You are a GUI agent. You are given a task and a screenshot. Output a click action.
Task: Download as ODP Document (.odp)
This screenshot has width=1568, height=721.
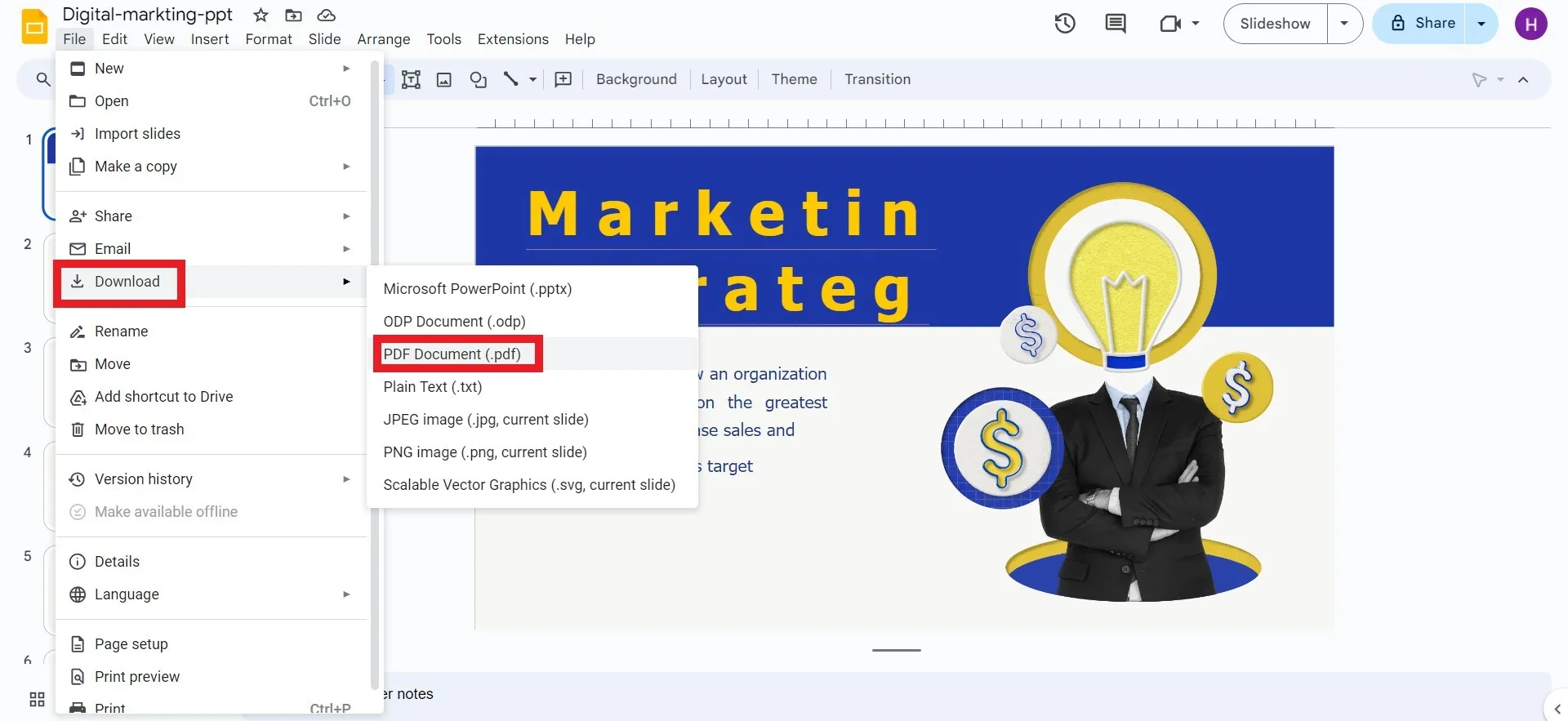pyautogui.click(x=533, y=322)
